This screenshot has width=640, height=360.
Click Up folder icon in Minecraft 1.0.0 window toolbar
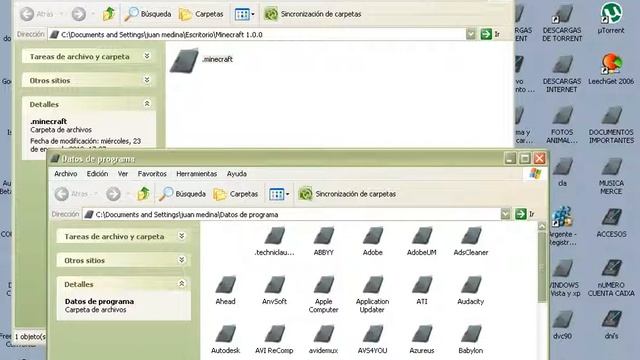pos(109,14)
